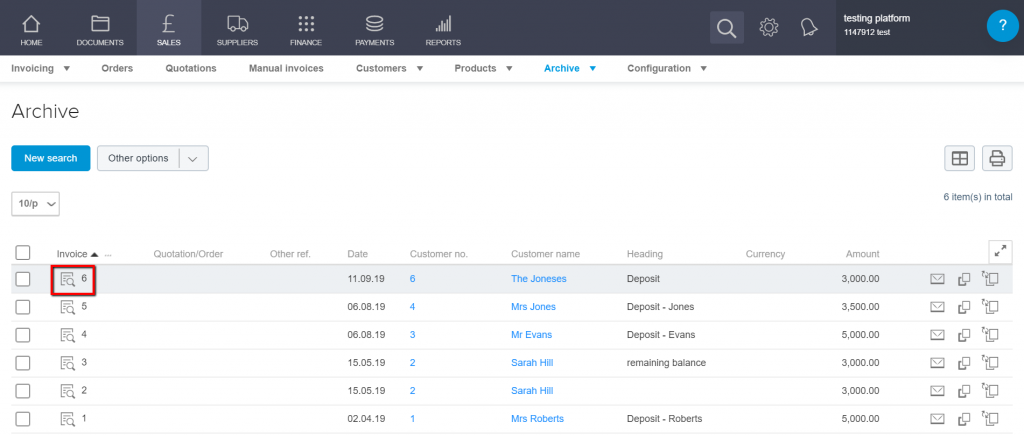Tick checkbox for invoice 3
Image resolution: width=1024 pixels, height=436 pixels.
pos(23,363)
